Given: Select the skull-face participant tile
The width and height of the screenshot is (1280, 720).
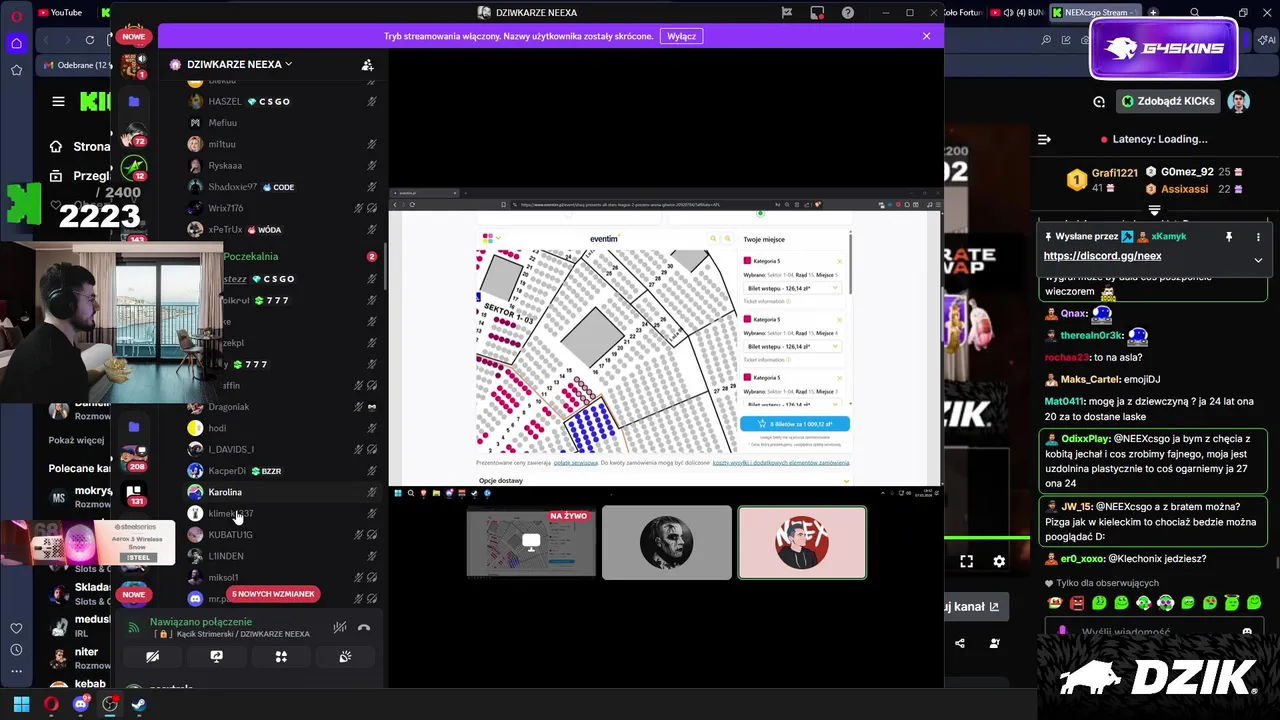Looking at the screenshot, I should [x=667, y=542].
